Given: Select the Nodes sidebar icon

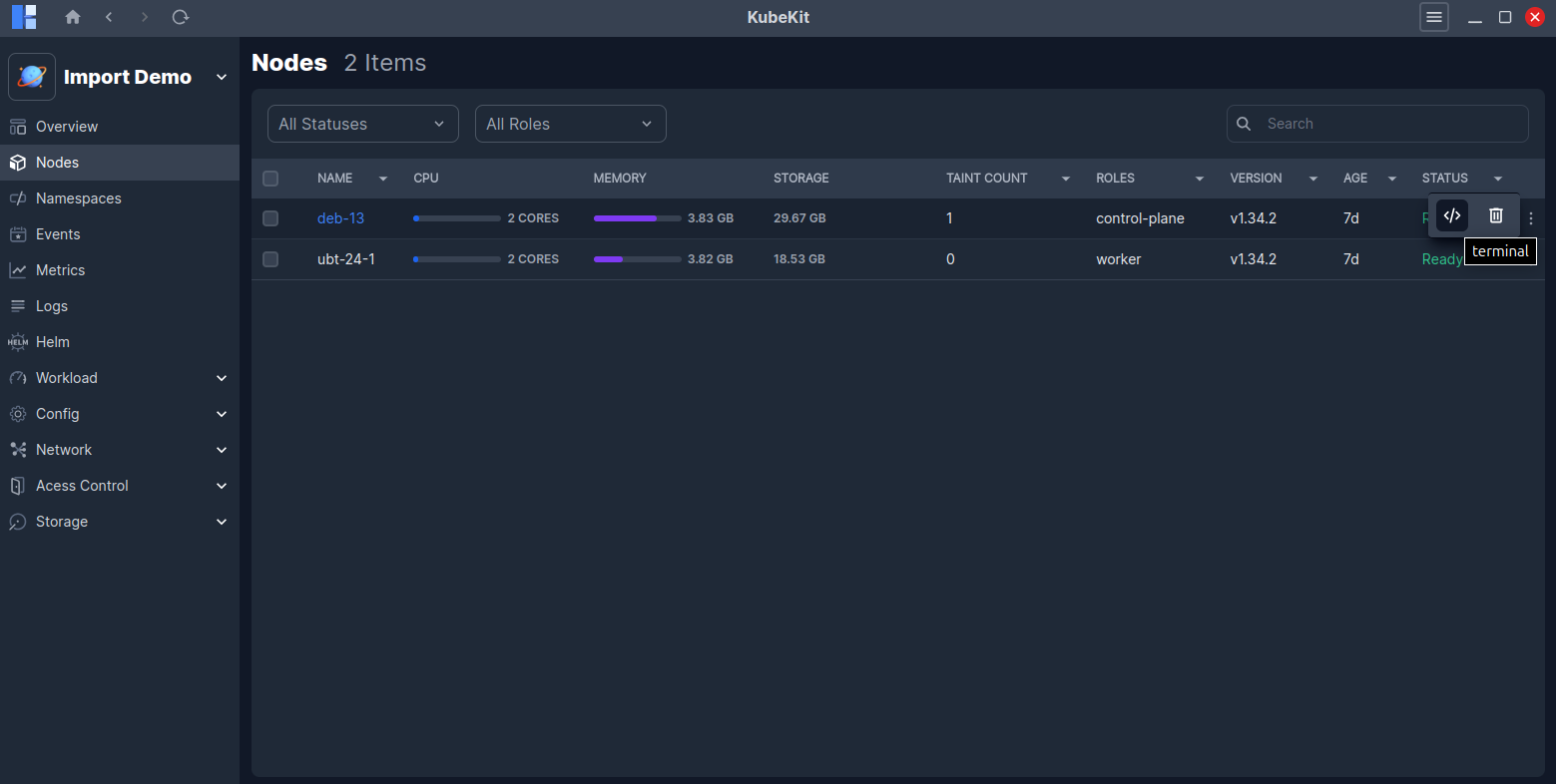Looking at the screenshot, I should point(18,162).
